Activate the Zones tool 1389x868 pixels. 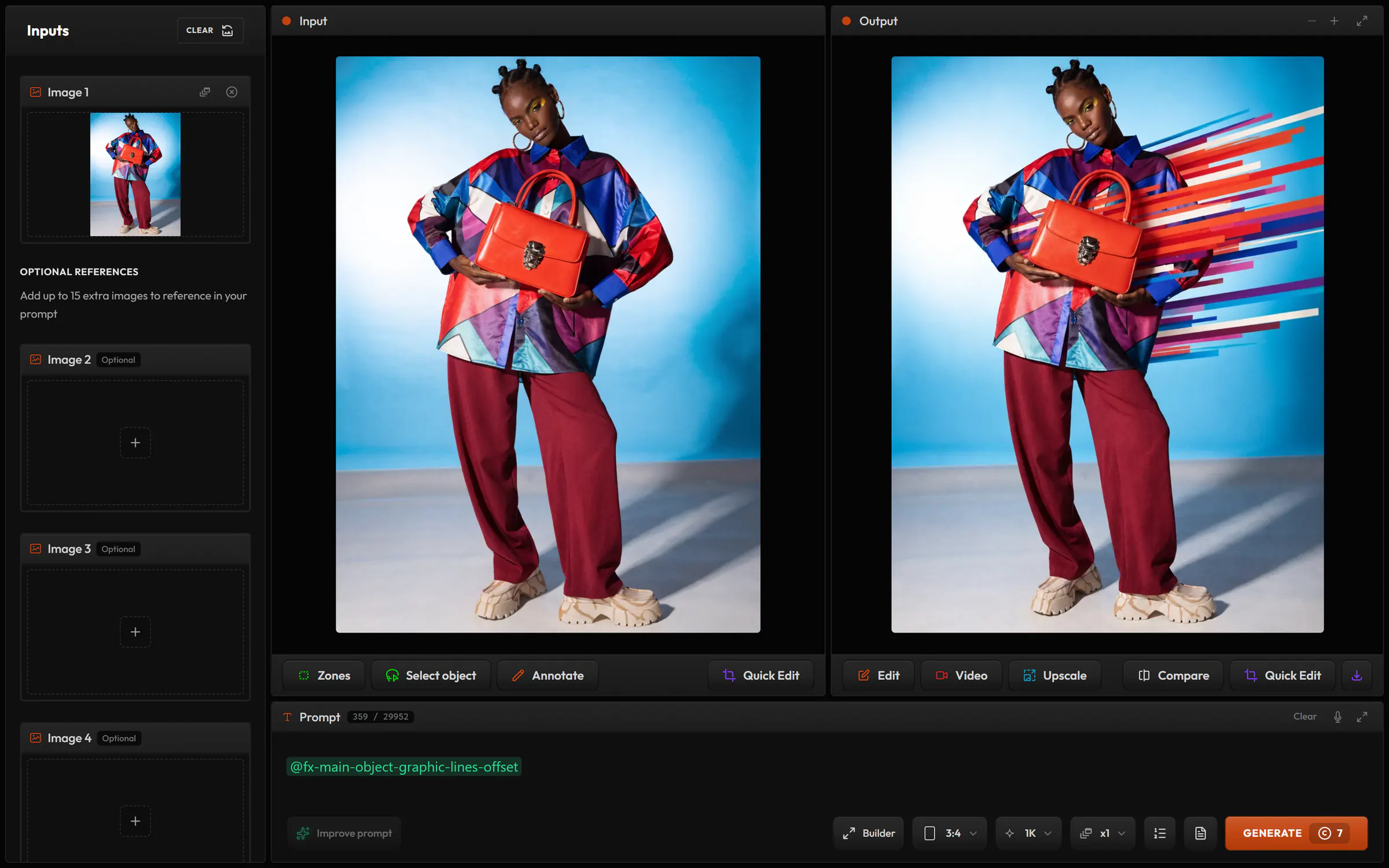point(324,675)
